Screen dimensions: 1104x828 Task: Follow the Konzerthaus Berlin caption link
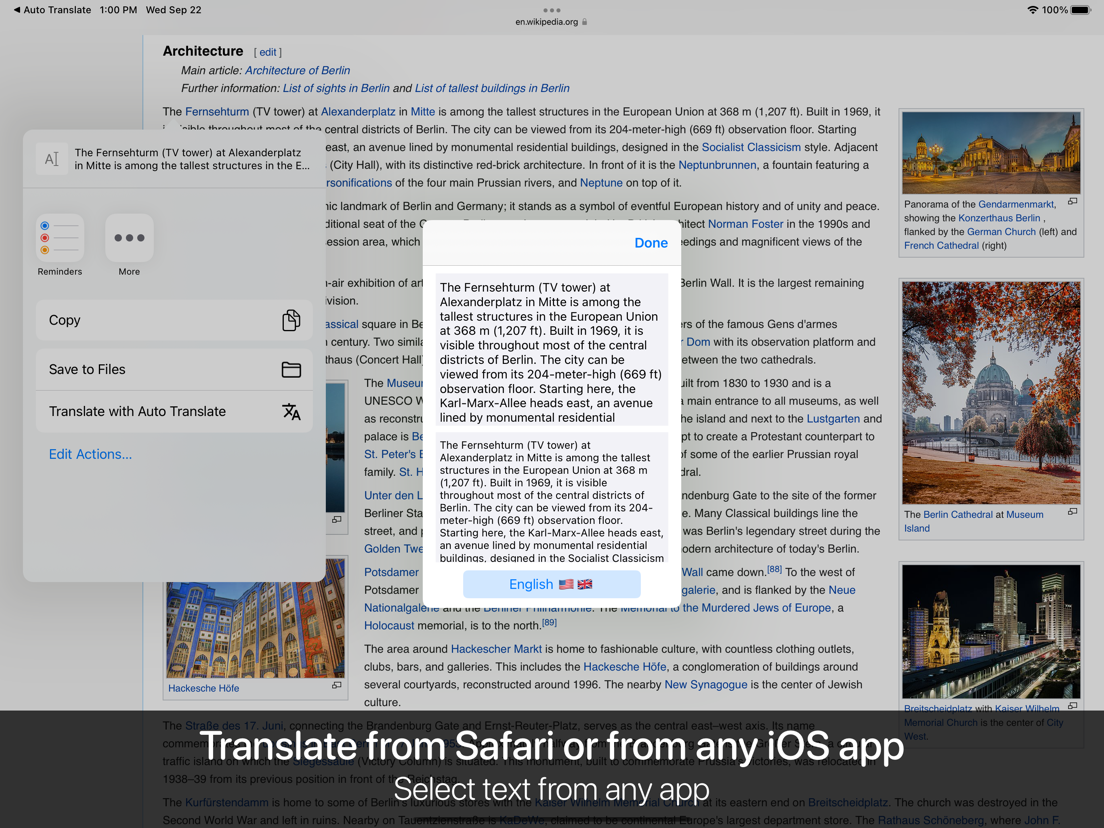(x=999, y=218)
